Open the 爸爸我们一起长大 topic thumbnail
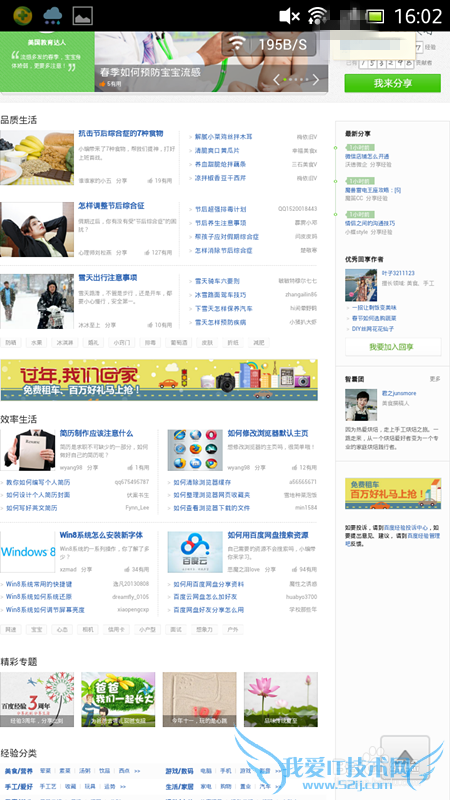This screenshot has width=450, height=800. tap(118, 699)
